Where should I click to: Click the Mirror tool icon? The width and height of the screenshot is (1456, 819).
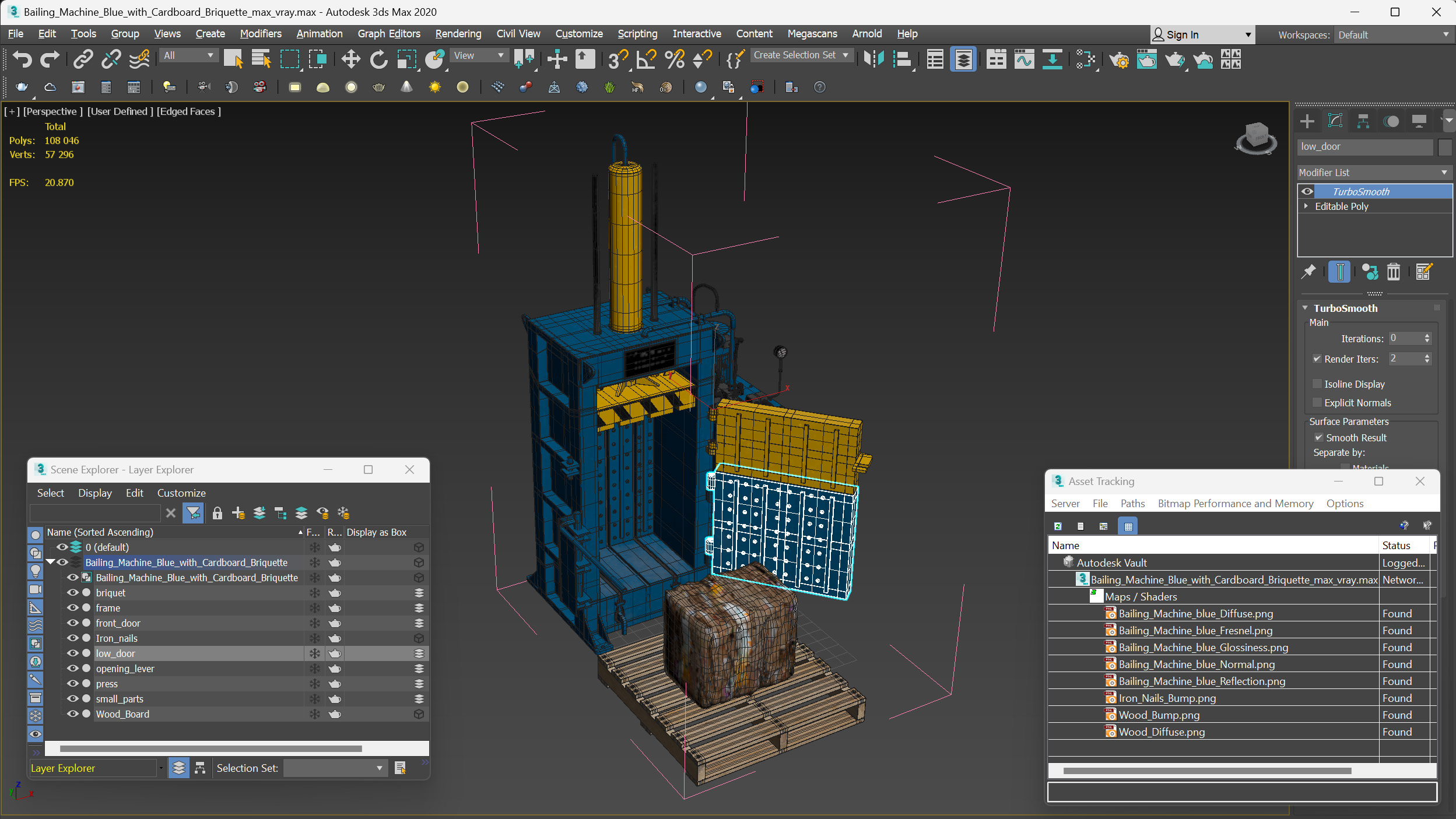[x=874, y=59]
